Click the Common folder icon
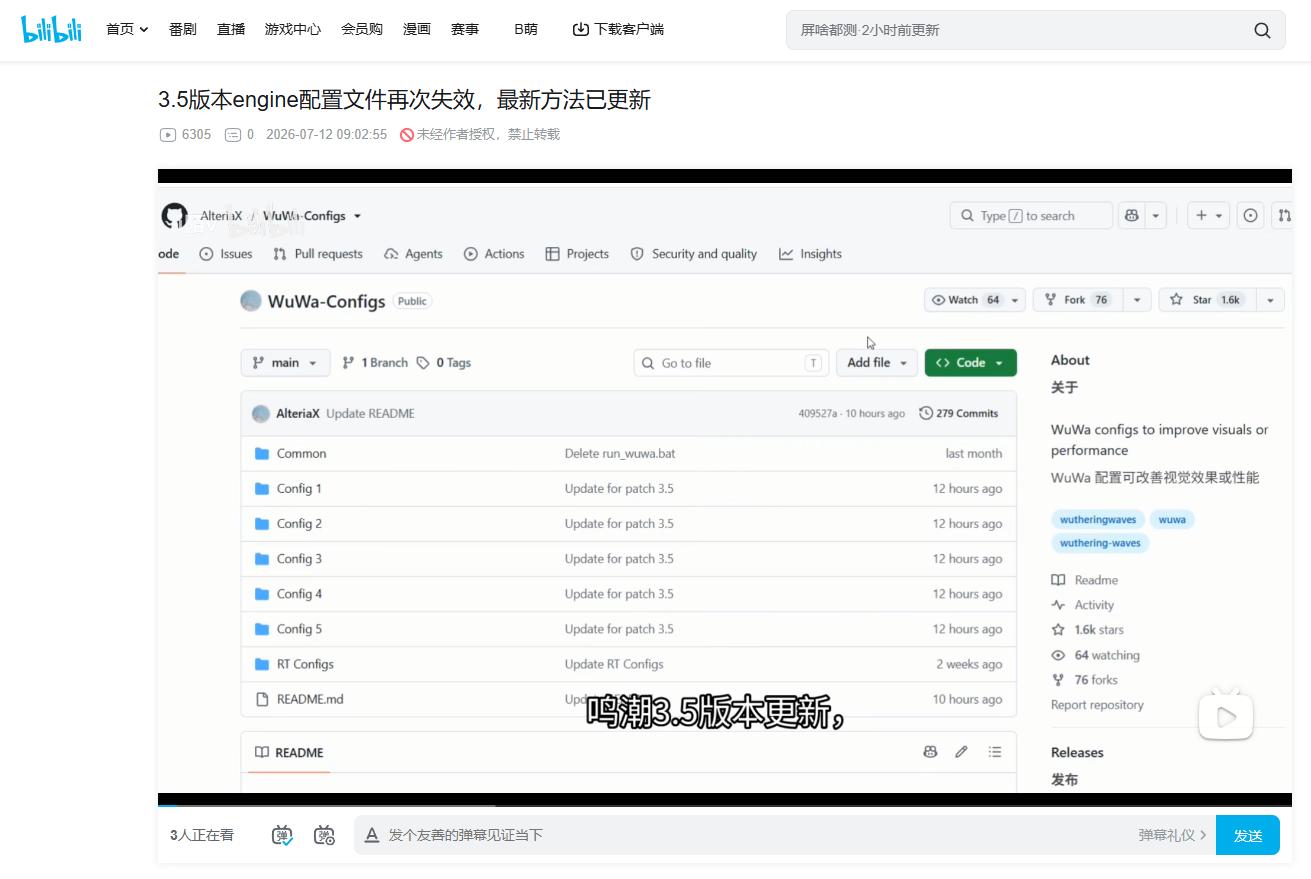Image resolution: width=1311 pixels, height=879 pixels. click(x=262, y=454)
